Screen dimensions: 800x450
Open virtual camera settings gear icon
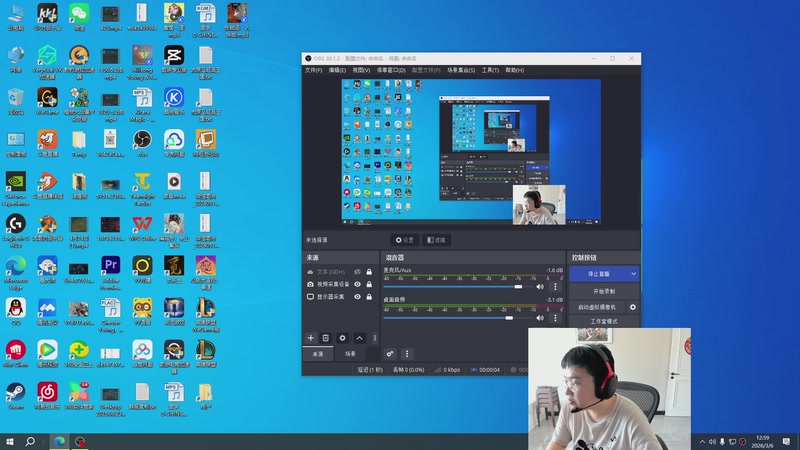click(x=633, y=307)
